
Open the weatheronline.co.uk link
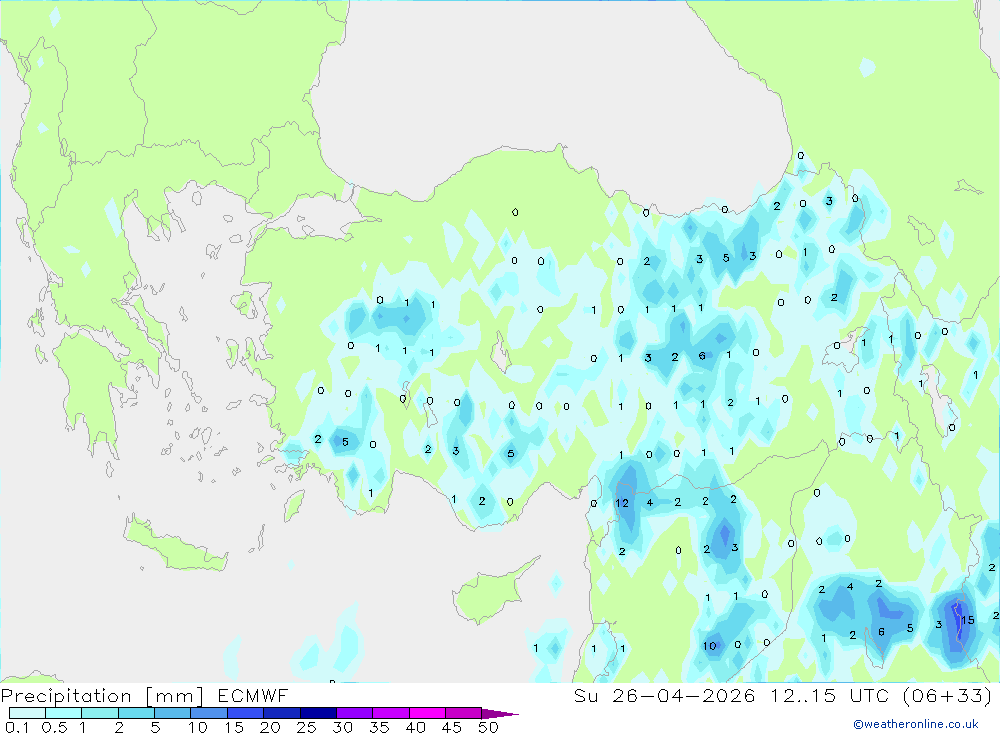[916, 724]
